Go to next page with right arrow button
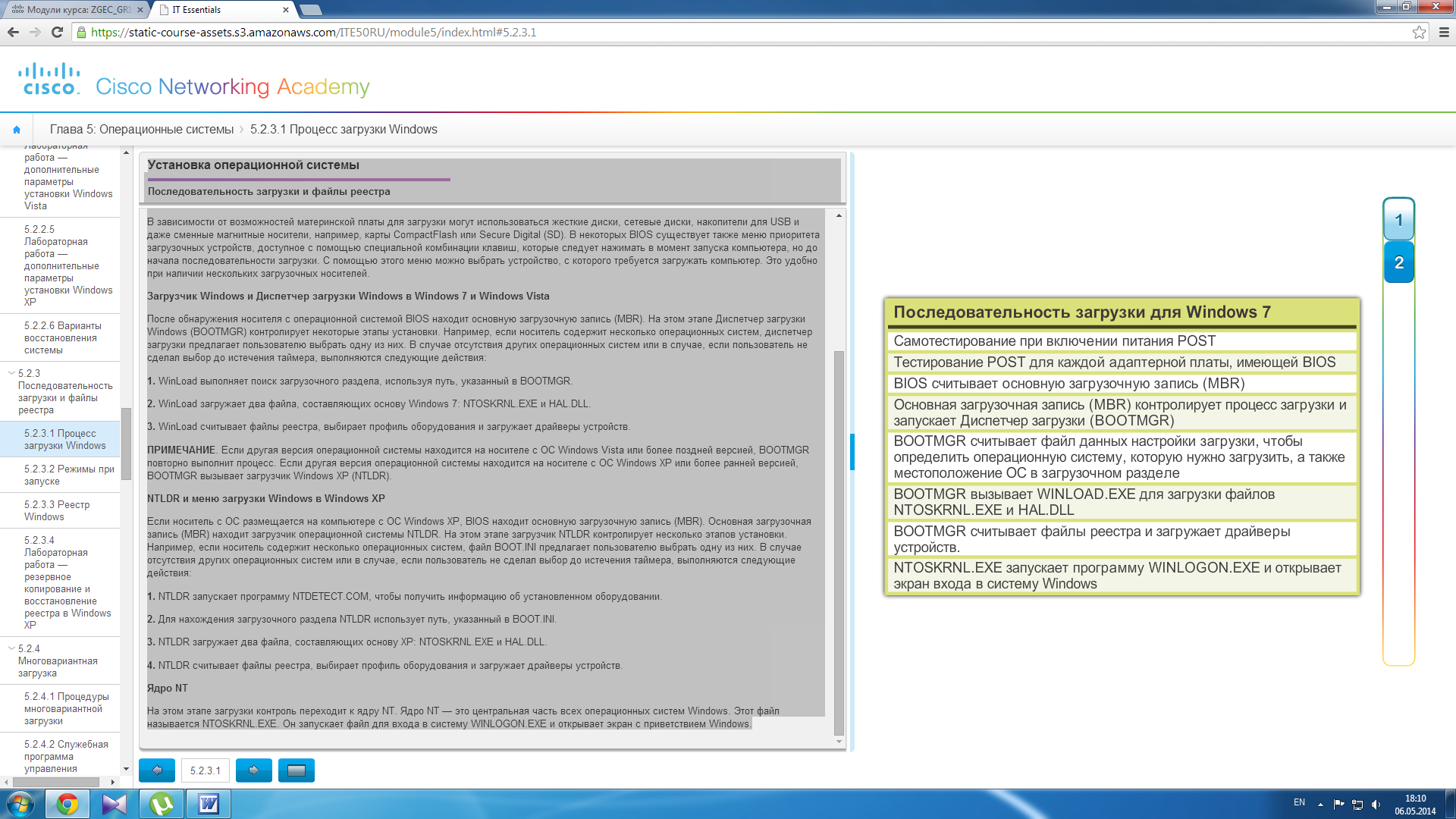1456x819 pixels. [x=254, y=770]
